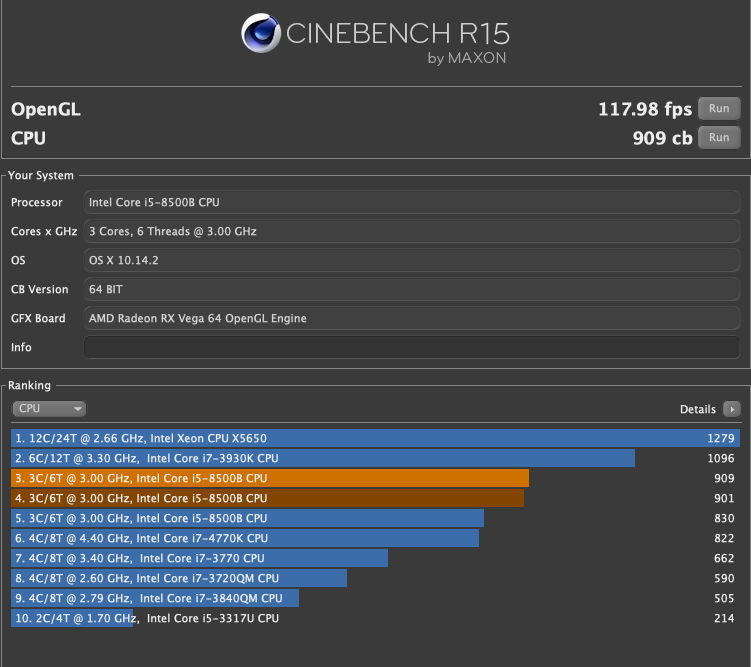The width and height of the screenshot is (751, 667).
Task: Click the OS field OS X 10.14.2
Action: coord(411,260)
